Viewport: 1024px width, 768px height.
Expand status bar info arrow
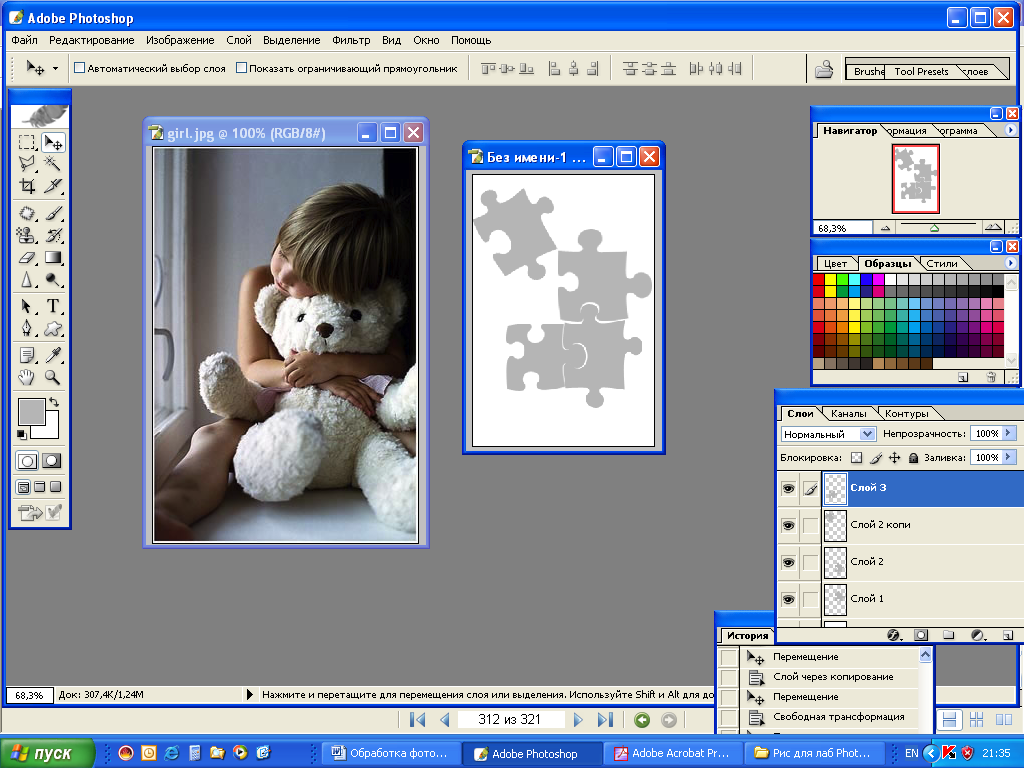click(x=249, y=695)
